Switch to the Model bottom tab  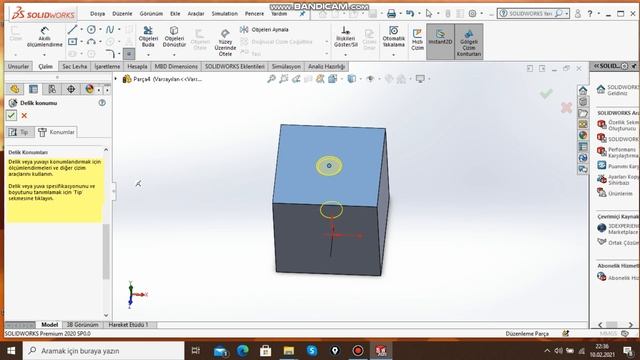tap(49, 324)
